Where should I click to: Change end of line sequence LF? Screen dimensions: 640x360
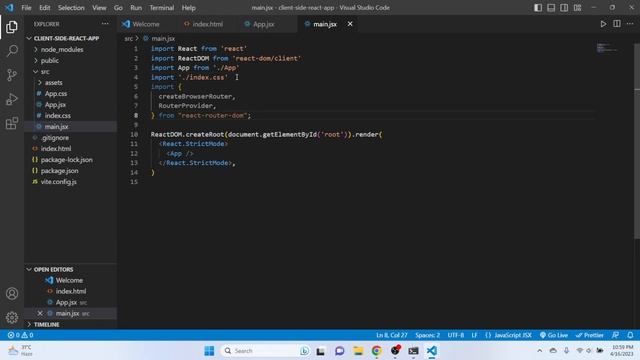pyautogui.click(x=474, y=335)
